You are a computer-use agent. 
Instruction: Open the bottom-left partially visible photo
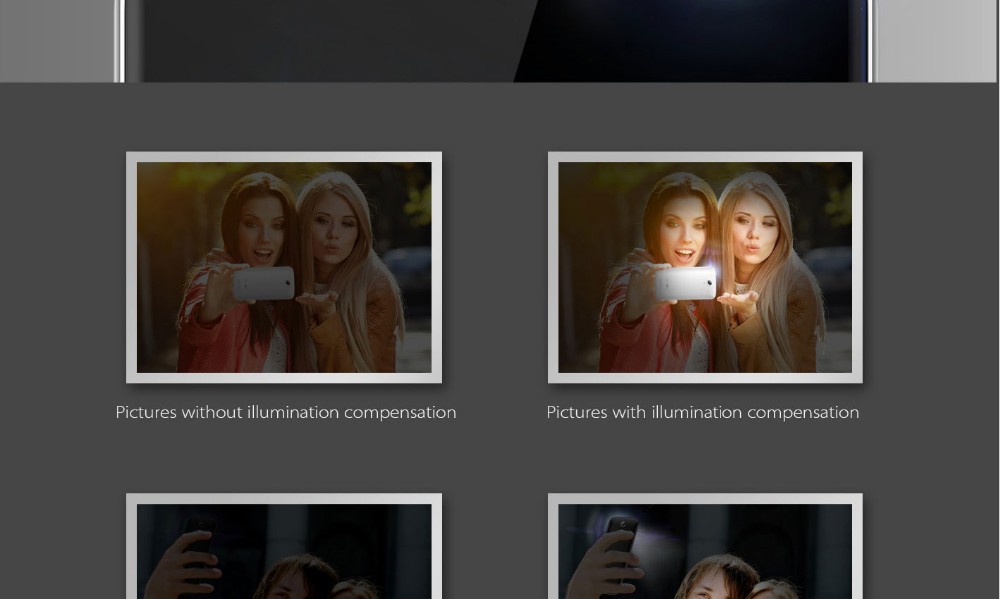coord(284,550)
